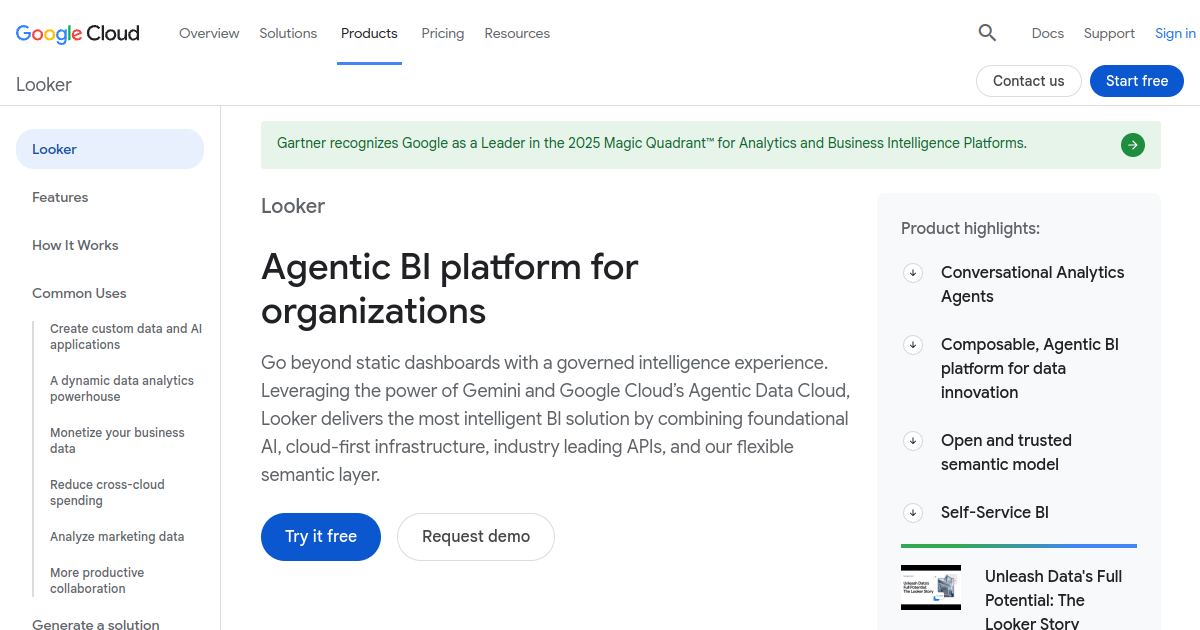1200x630 pixels.
Task: Select Features in the left sidebar
Action: click(x=60, y=197)
